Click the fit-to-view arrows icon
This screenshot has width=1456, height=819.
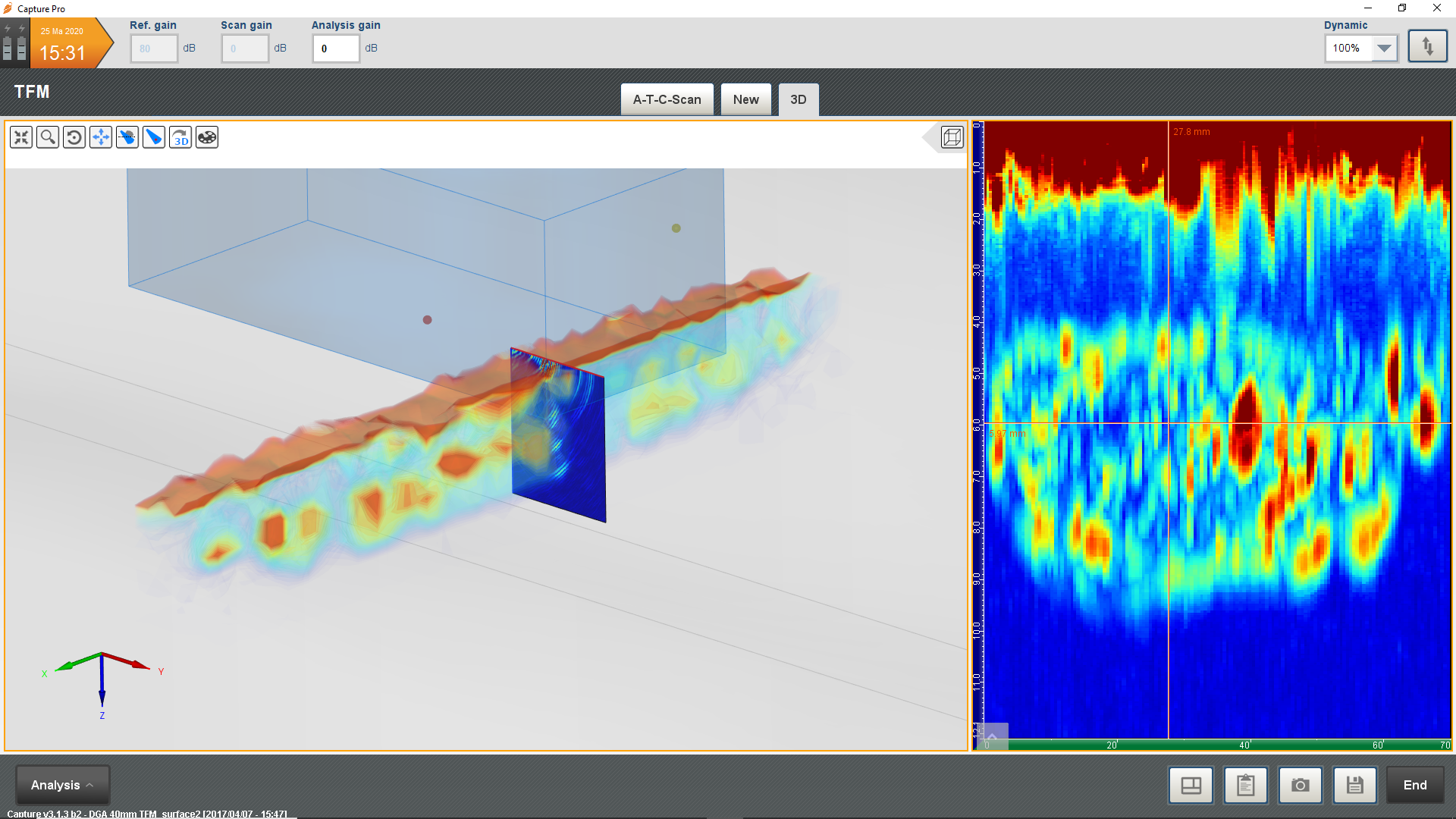click(x=21, y=137)
